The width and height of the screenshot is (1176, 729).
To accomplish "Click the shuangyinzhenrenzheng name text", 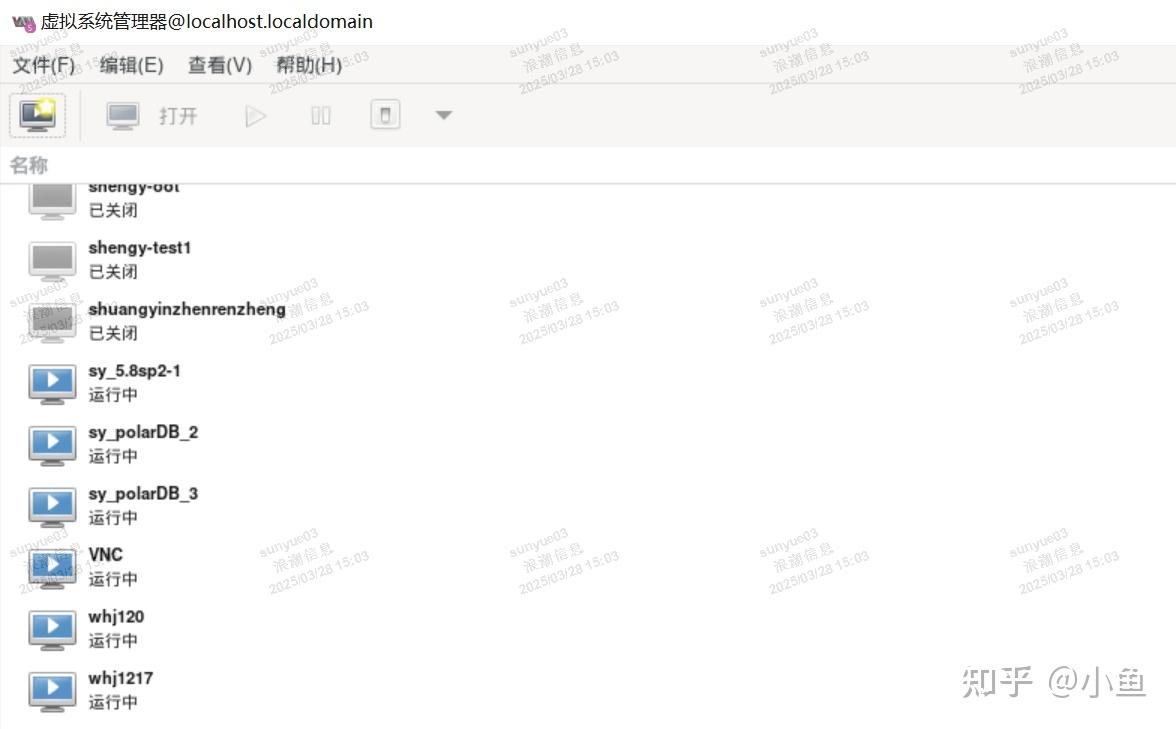I will 187,310.
